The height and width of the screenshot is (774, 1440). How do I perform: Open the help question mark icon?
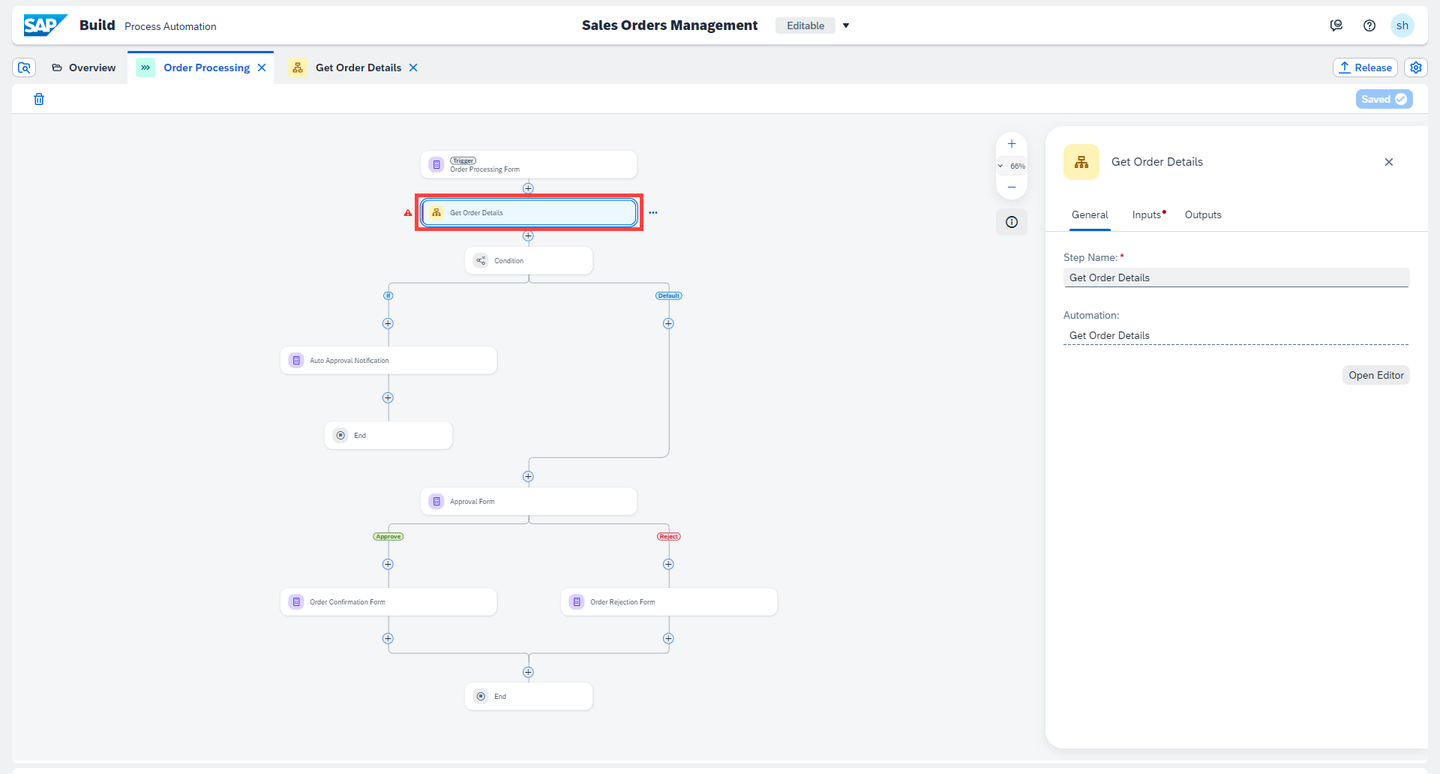tap(1369, 25)
